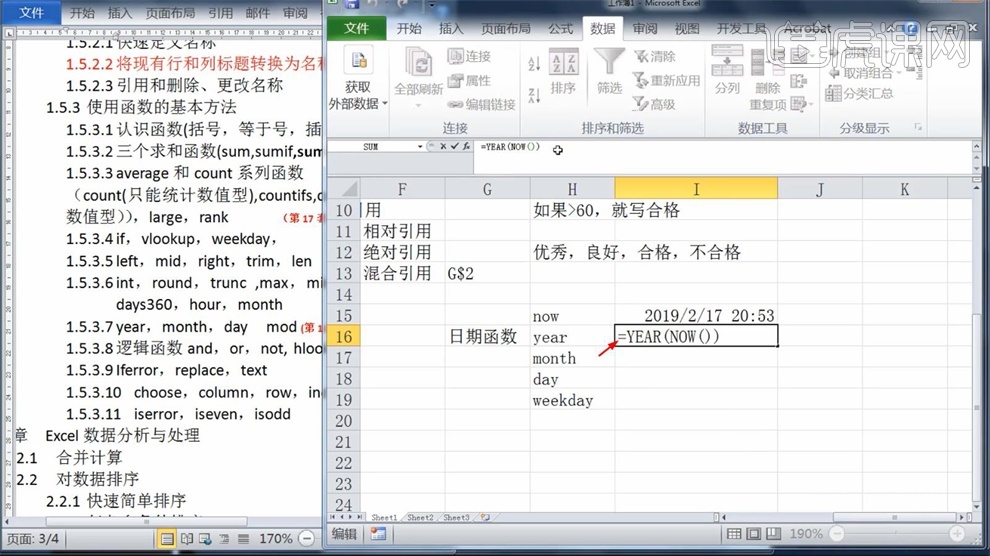Viewport: 990px width, 556px height.
Task: Expand the Refresh All dropdown arrow
Action: (x=418, y=105)
